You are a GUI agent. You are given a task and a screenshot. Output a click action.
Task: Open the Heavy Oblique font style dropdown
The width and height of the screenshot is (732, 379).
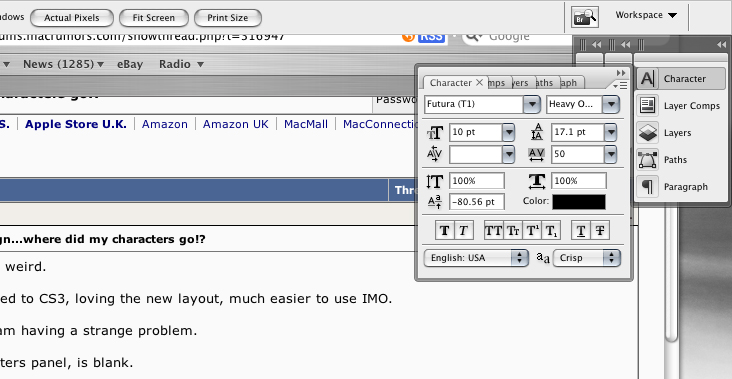click(611, 104)
